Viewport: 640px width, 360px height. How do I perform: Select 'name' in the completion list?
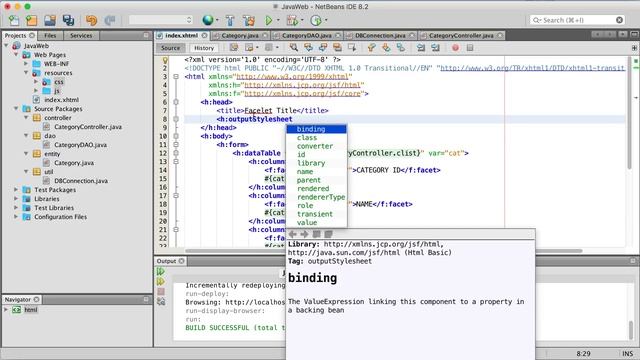317,172
